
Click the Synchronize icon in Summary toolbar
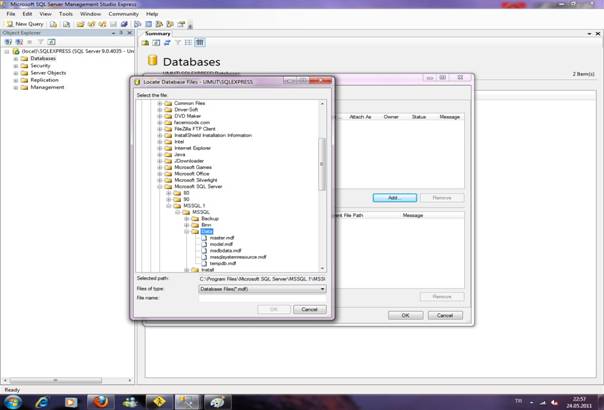(167, 42)
